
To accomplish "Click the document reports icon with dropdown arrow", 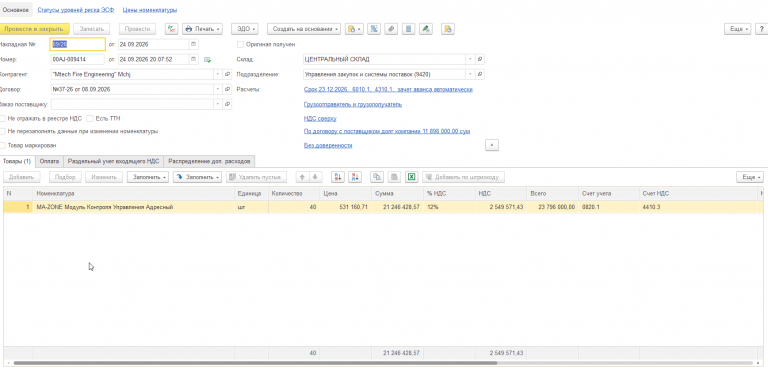I will (354, 29).
